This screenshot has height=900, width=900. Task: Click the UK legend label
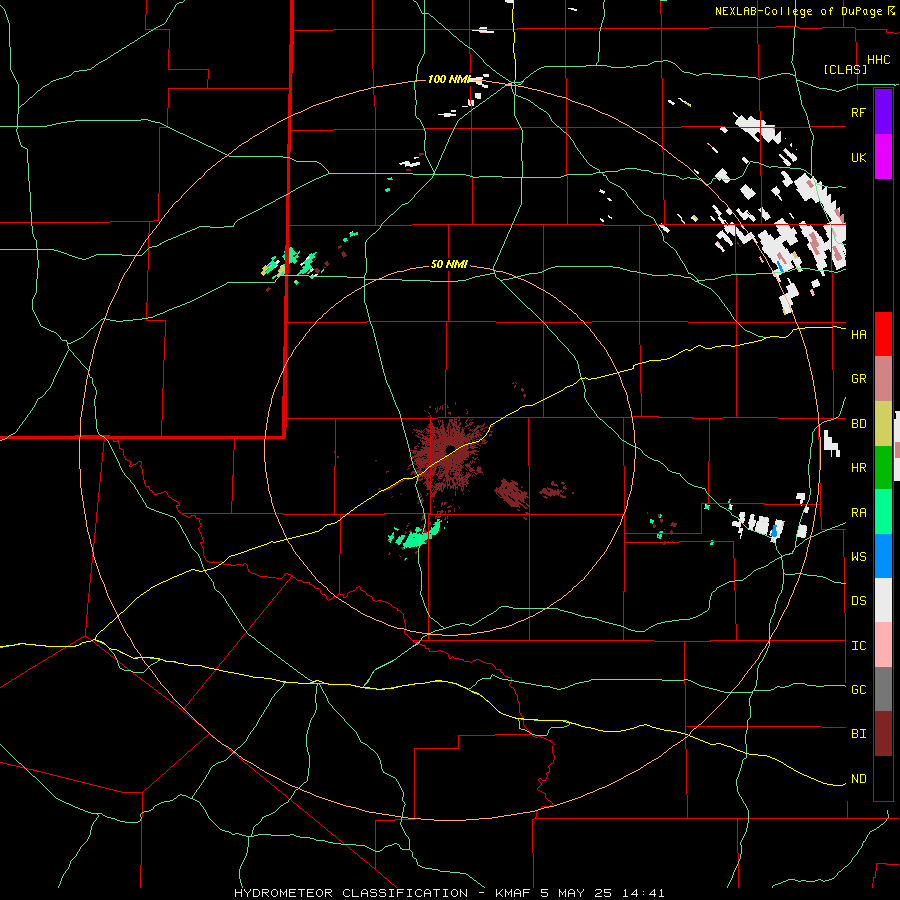pos(858,157)
